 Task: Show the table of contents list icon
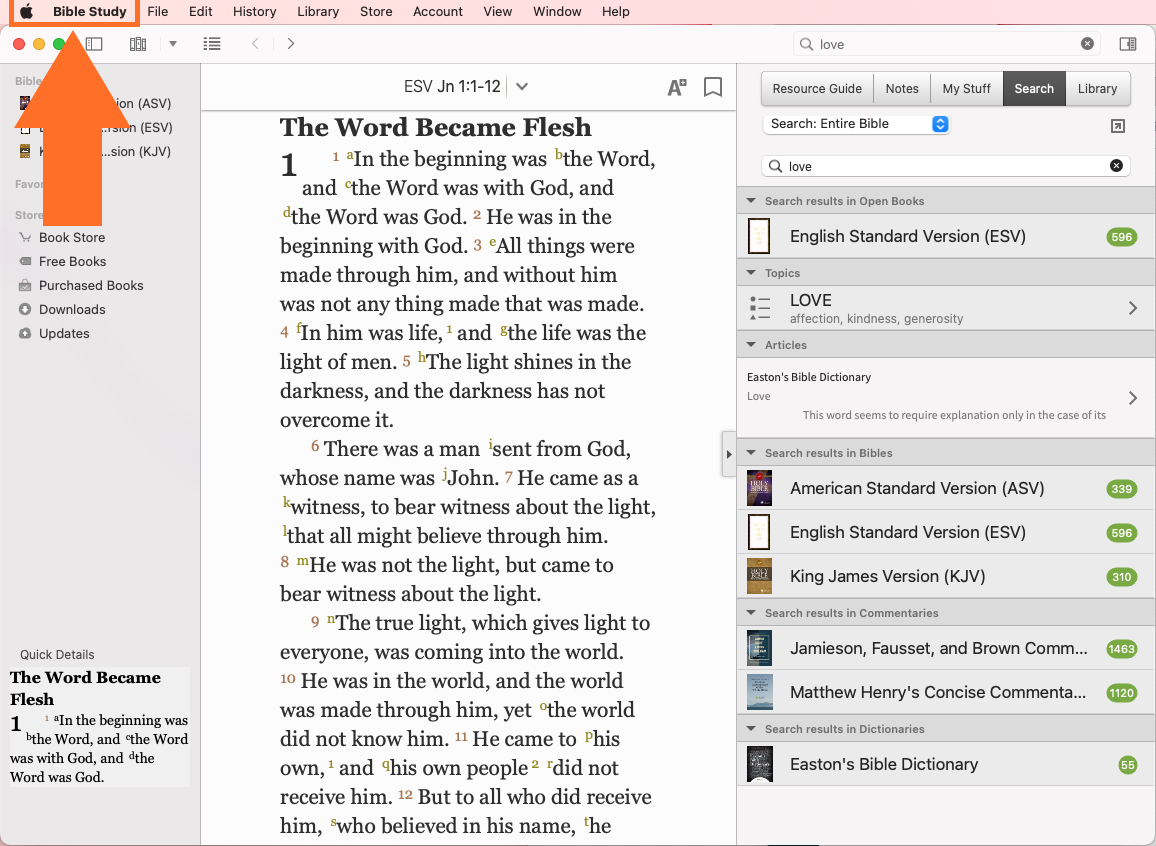(212, 44)
